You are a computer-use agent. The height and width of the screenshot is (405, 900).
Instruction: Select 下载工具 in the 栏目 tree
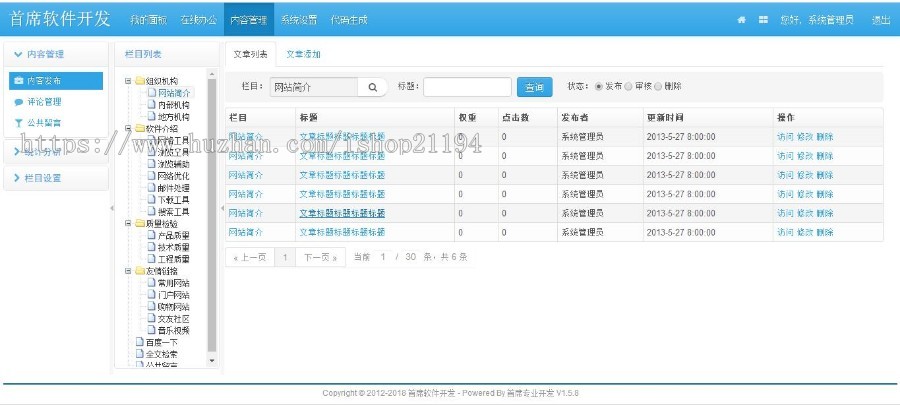point(173,200)
